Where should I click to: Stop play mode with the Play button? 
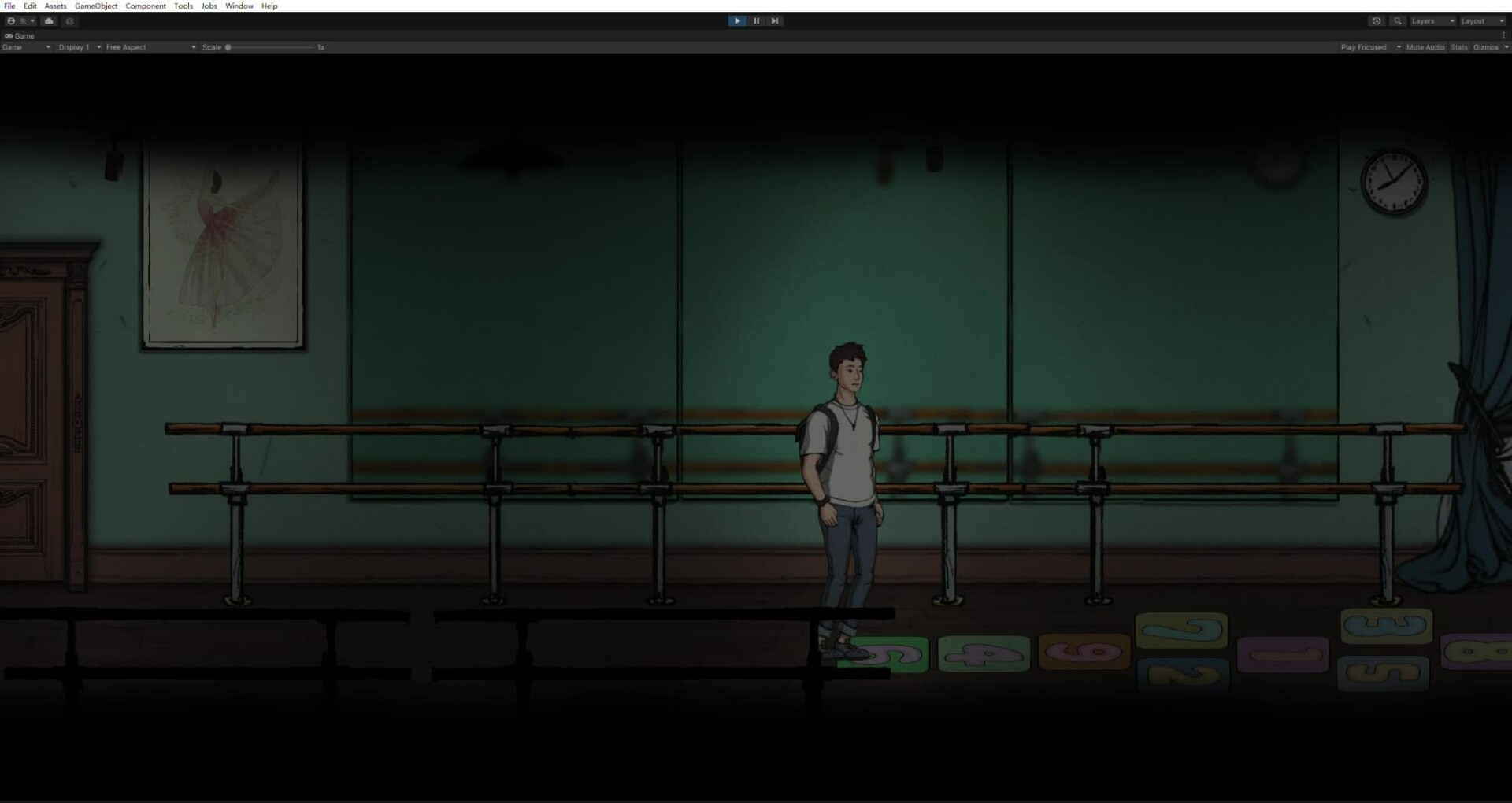coord(736,21)
